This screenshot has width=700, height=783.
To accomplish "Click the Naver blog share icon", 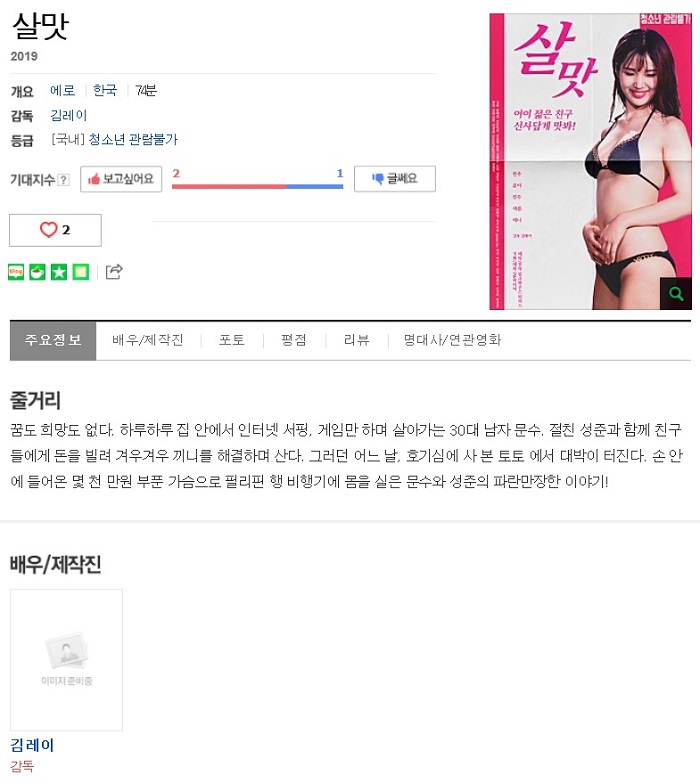I will (x=16, y=272).
